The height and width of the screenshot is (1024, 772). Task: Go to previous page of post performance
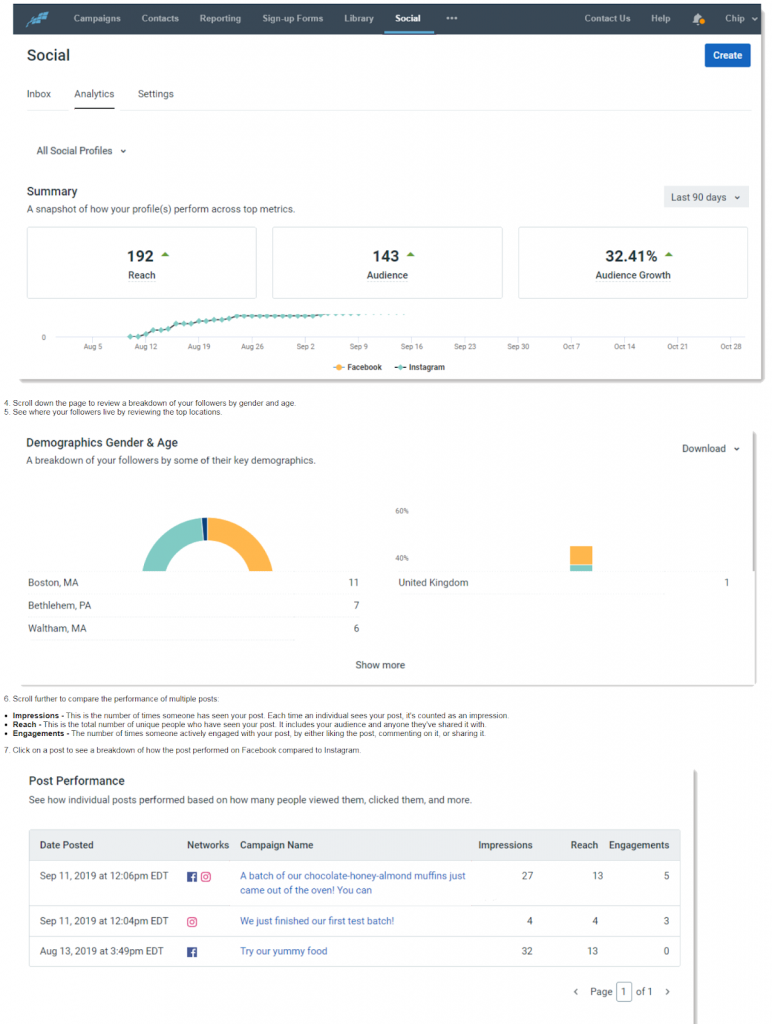(575, 992)
